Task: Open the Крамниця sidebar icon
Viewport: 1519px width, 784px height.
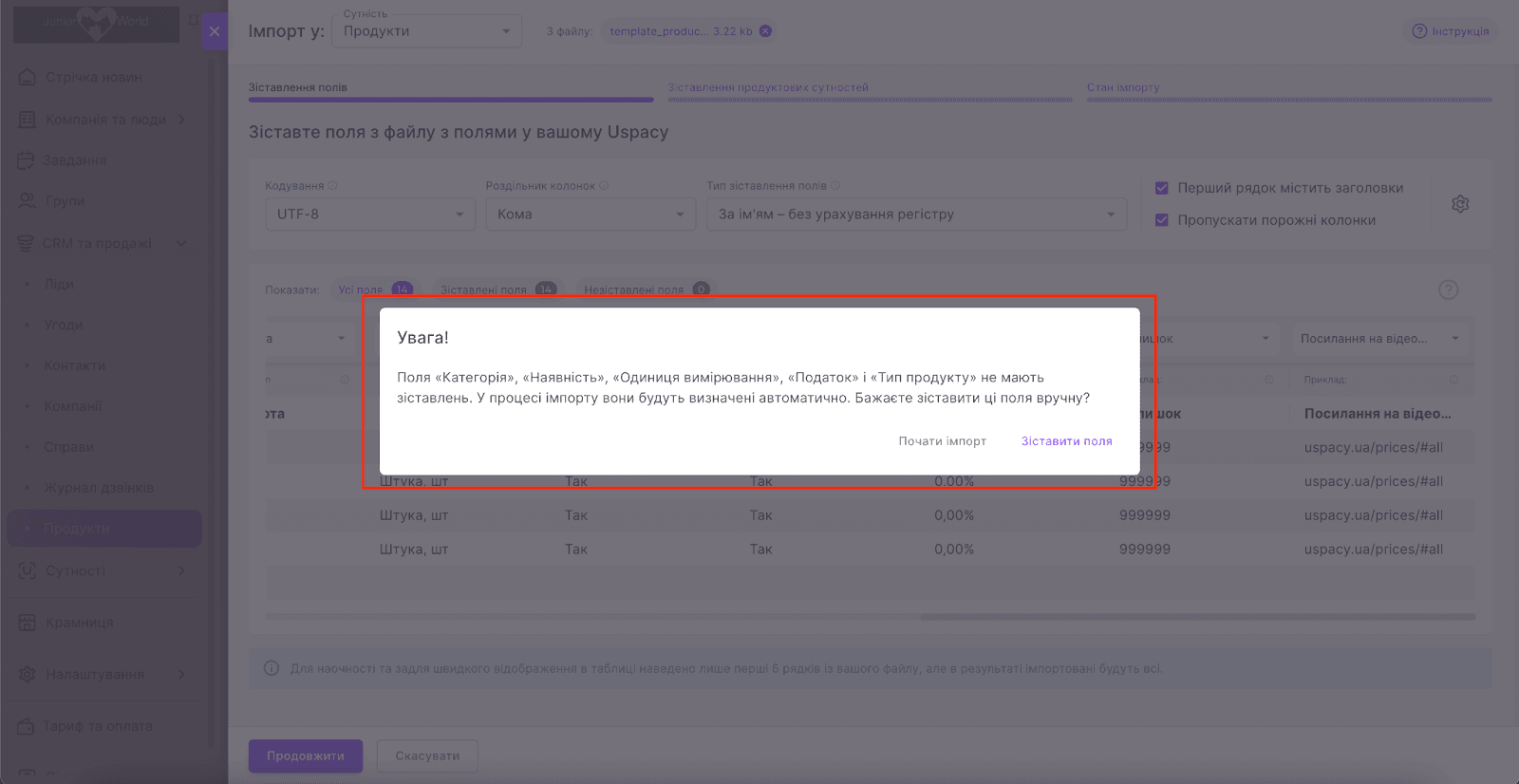Action: point(28,623)
